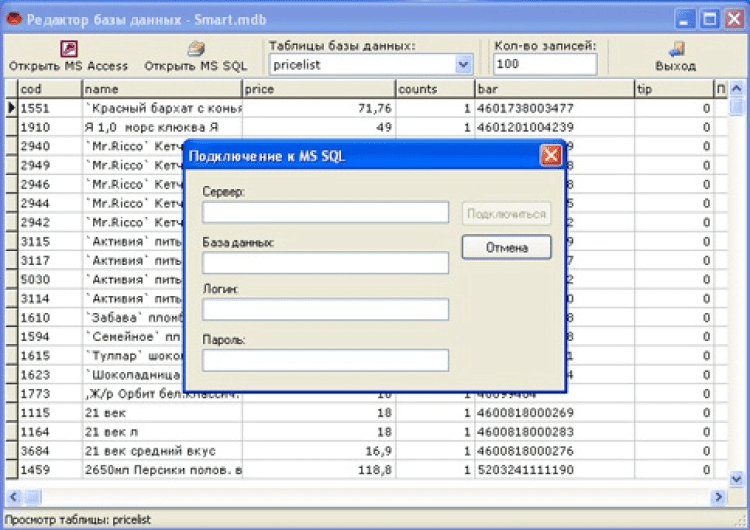The height and width of the screenshot is (530, 750).
Task: Click the Кол-во записей input field
Action: click(545, 64)
